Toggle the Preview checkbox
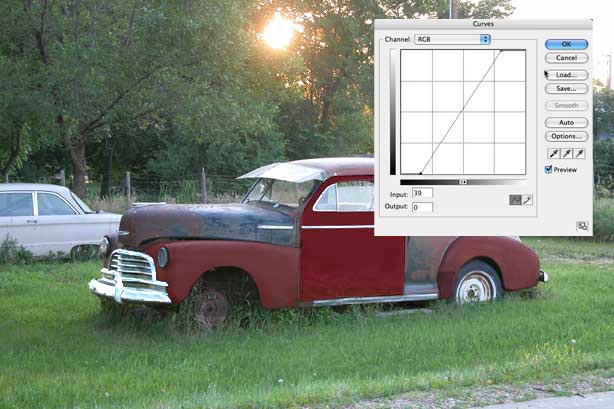Screen dimensions: 614x409 click(x=549, y=169)
